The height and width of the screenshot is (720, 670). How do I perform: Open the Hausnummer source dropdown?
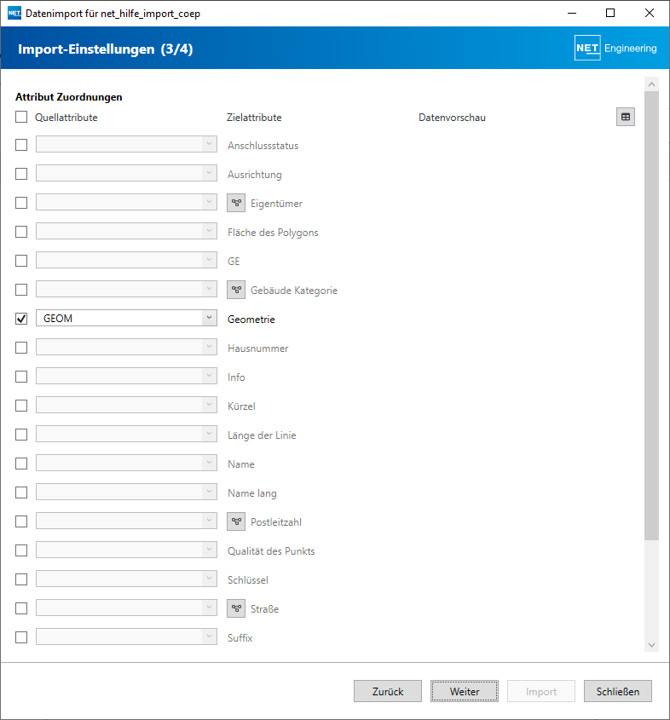click(x=126, y=347)
